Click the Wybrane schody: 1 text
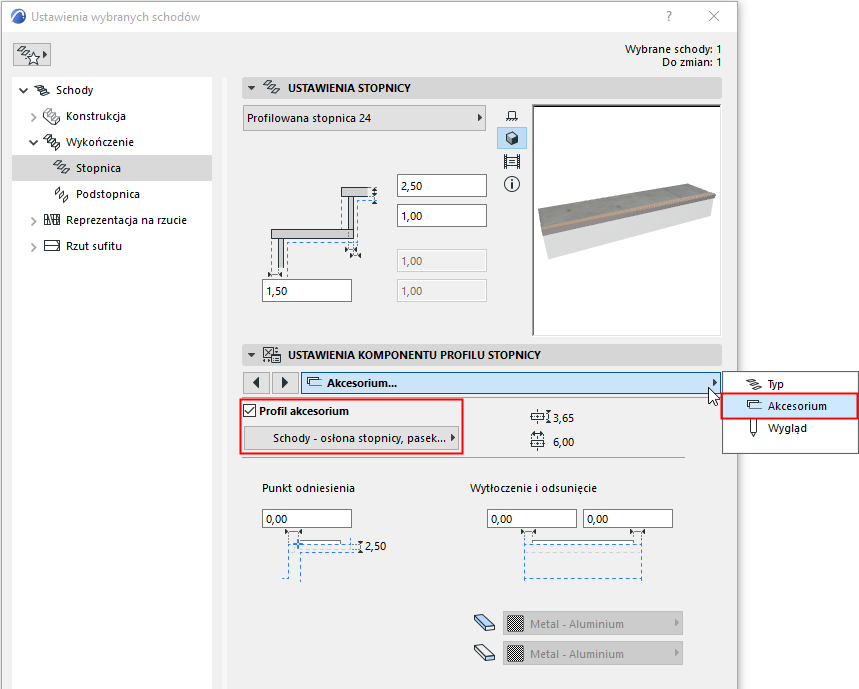The width and height of the screenshot is (859, 689). (673, 49)
